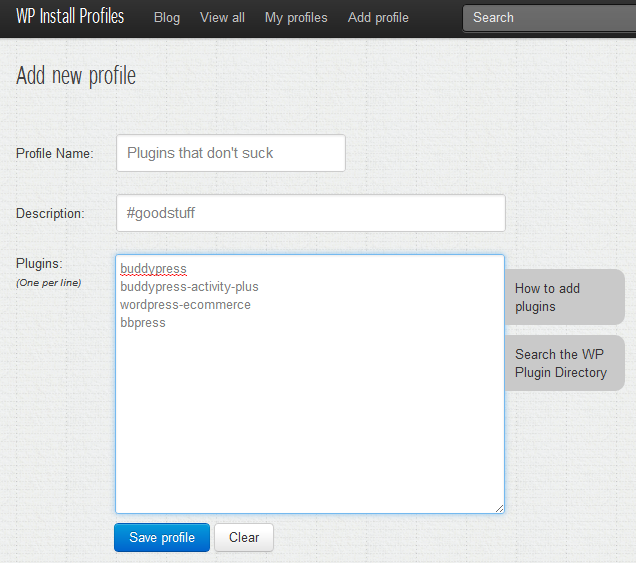Grab the Plugins textarea resize handle
Viewport: 636px width, 563px height.
[x=499, y=508]
